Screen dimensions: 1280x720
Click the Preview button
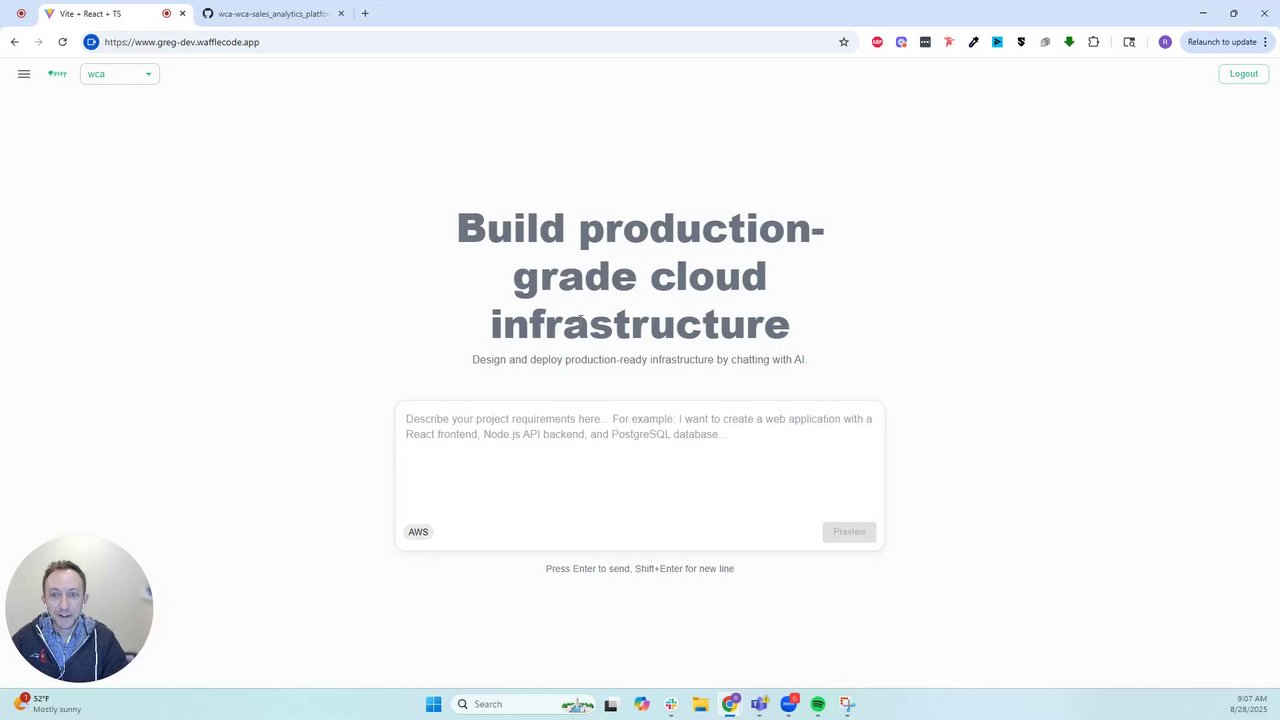[849, 532]
